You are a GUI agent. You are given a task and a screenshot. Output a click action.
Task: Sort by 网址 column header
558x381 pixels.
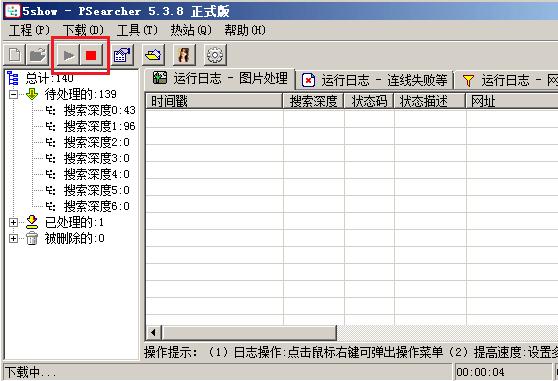[x=512, y=101]
